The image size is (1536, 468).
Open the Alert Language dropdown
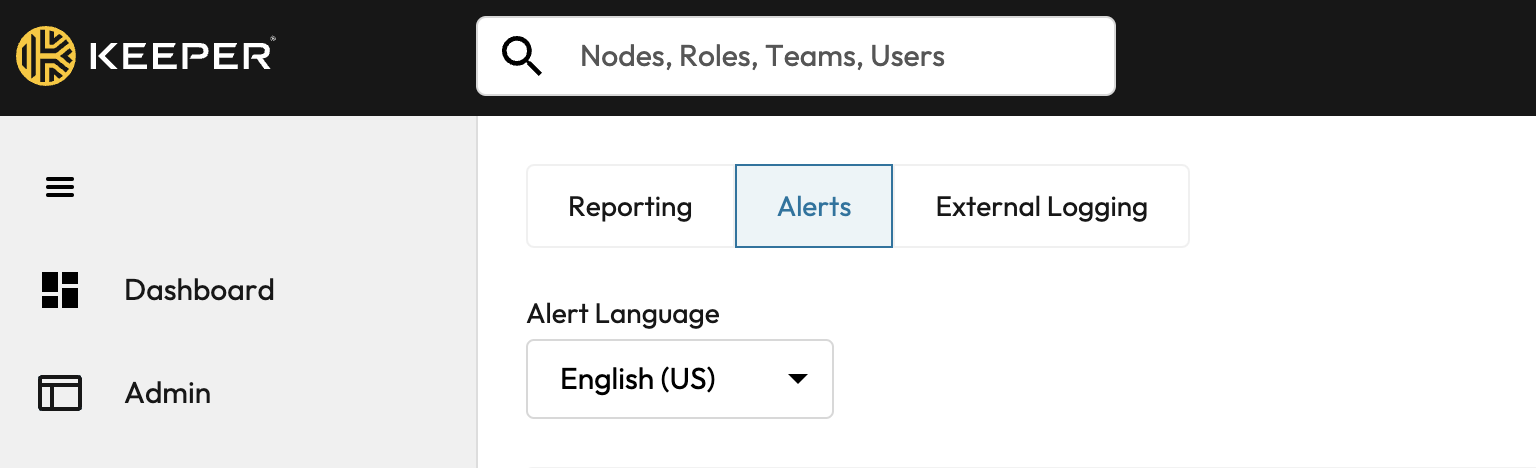[679, 380]
